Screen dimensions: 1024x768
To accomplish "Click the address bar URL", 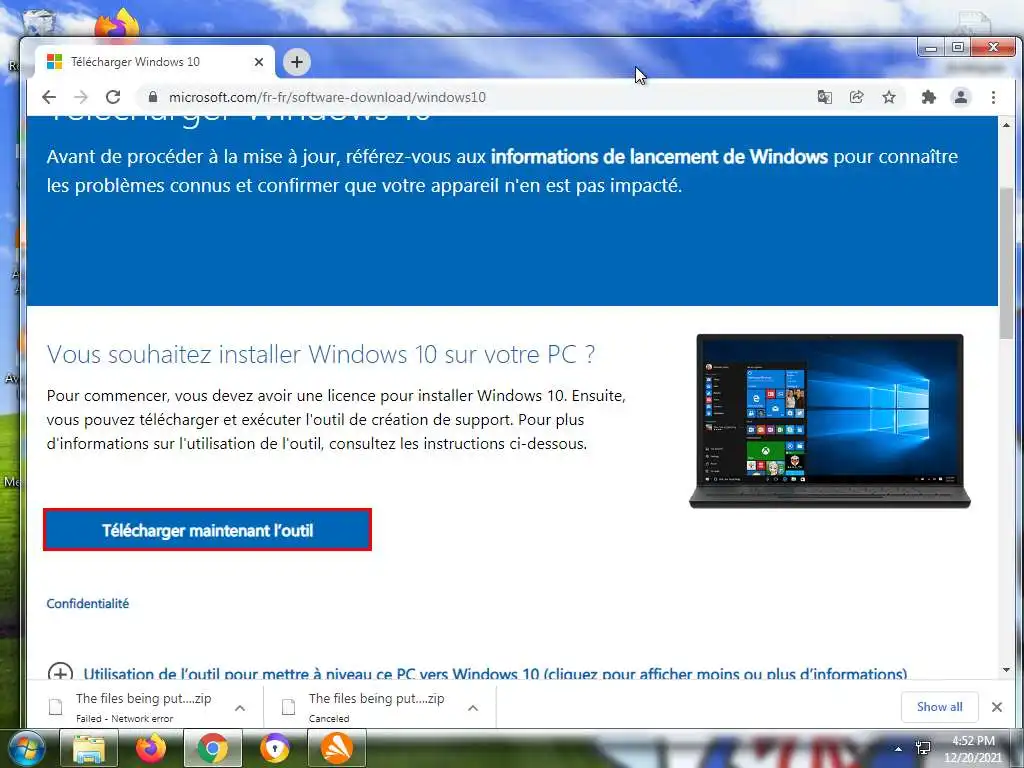I will tap(327, 97).
